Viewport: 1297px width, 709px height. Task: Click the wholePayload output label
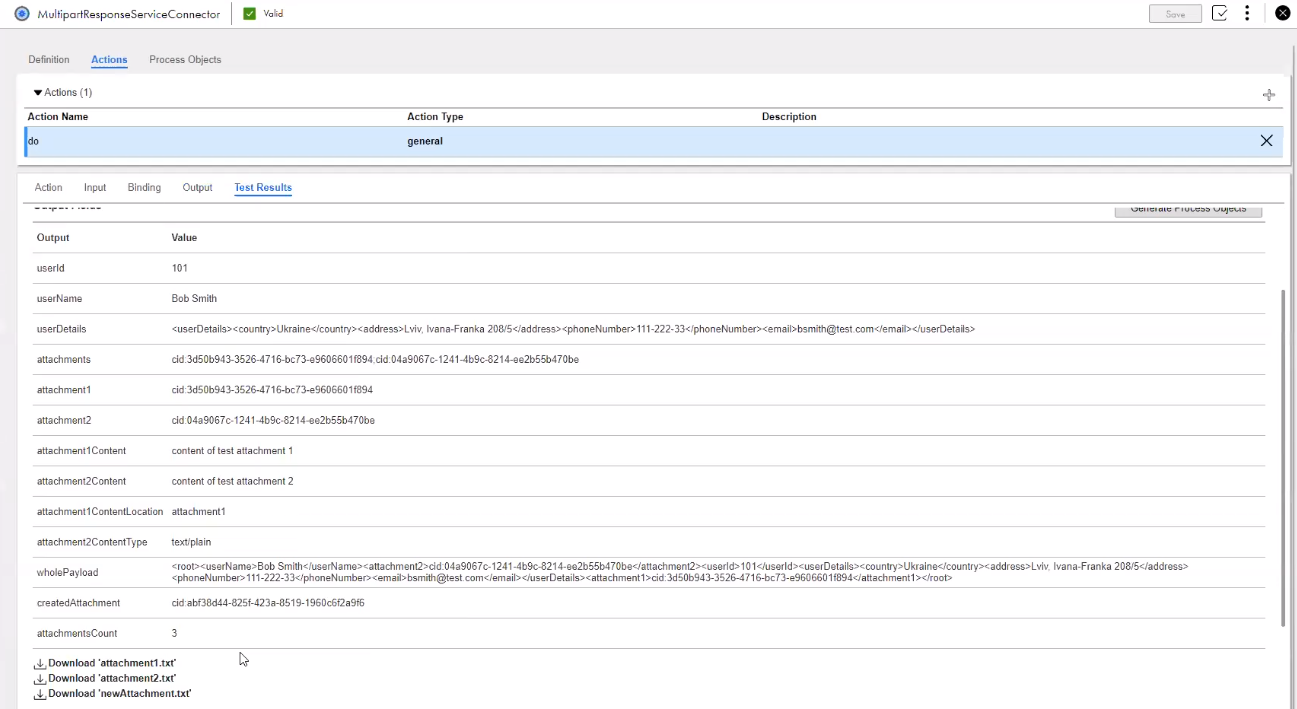[68, 573]
